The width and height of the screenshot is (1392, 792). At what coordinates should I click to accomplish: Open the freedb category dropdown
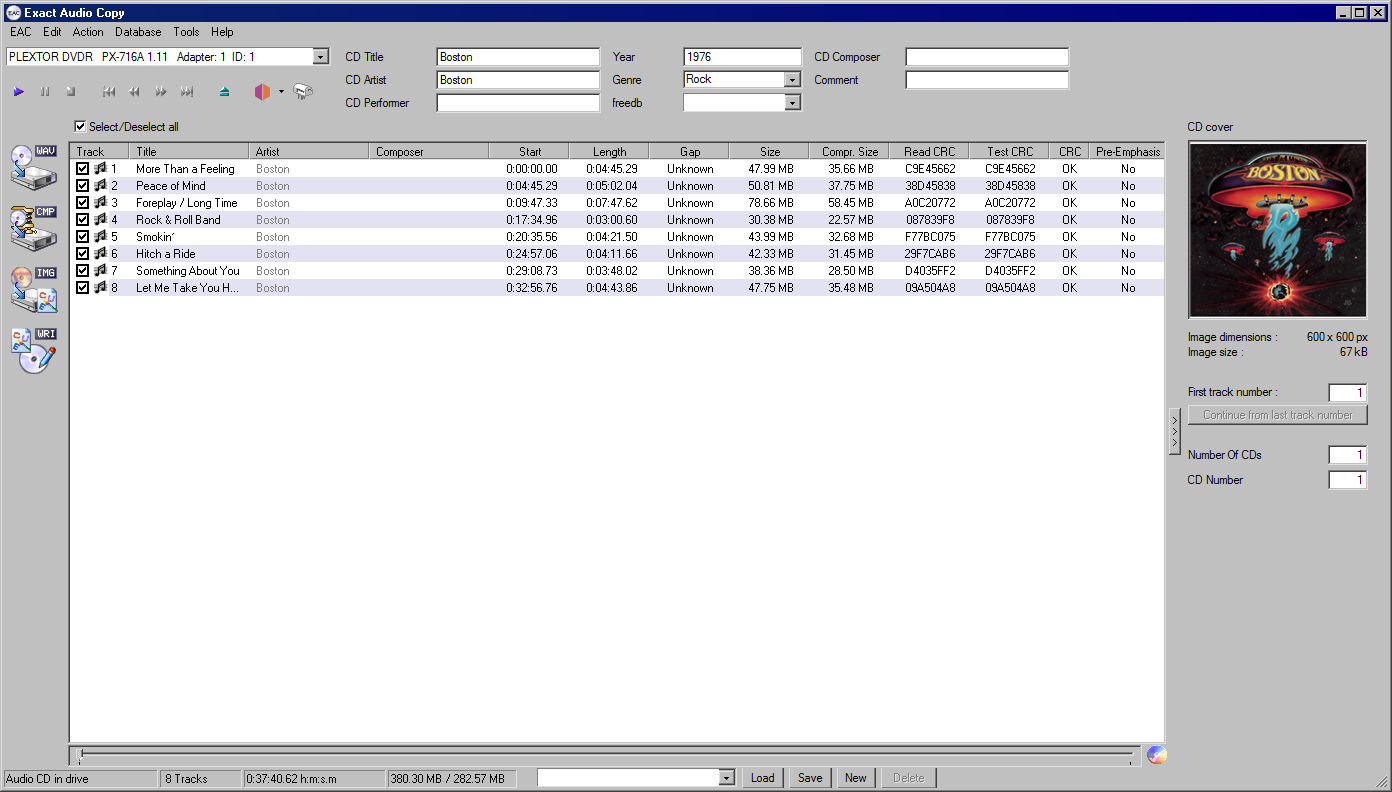pos(792,102)
